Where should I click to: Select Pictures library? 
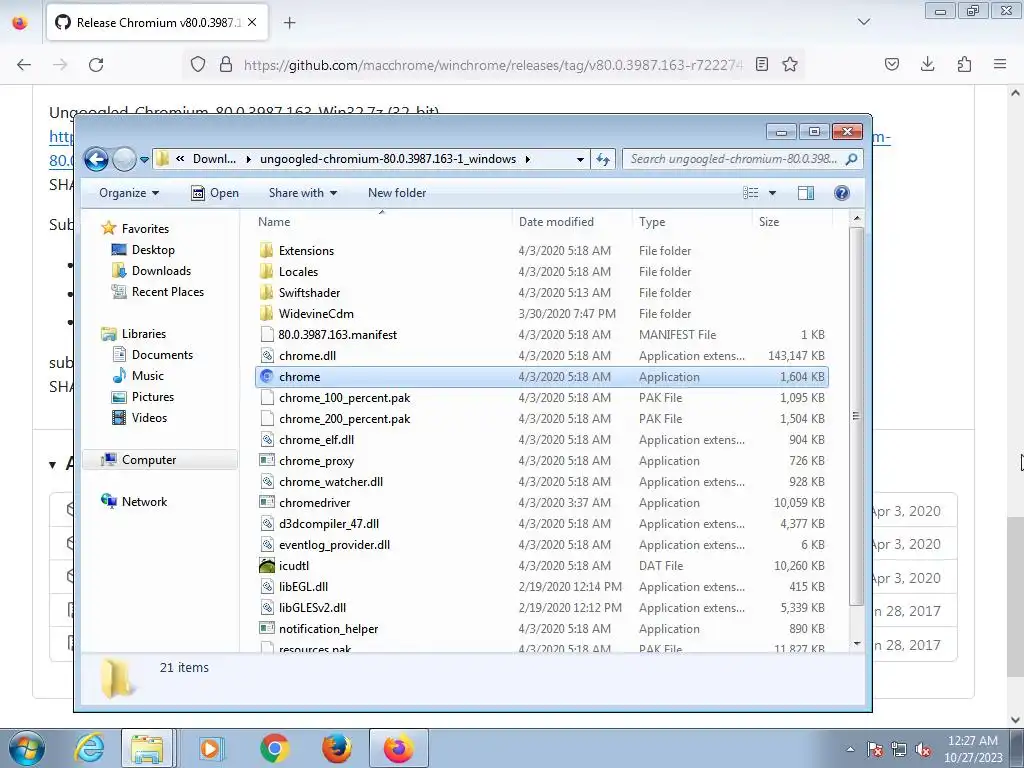click(143, 396)
